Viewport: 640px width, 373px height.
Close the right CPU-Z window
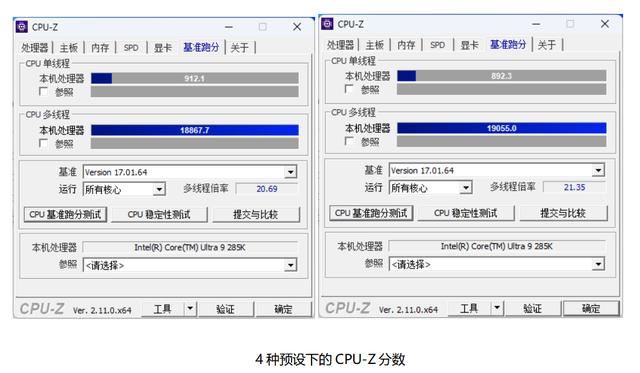point(605,24)
